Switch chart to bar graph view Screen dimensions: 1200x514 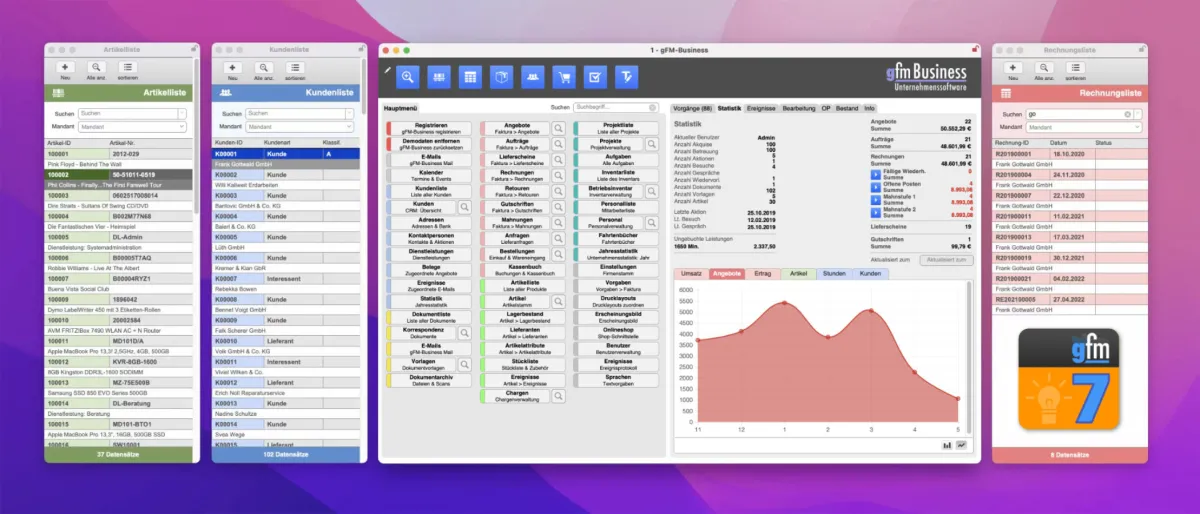946,445
